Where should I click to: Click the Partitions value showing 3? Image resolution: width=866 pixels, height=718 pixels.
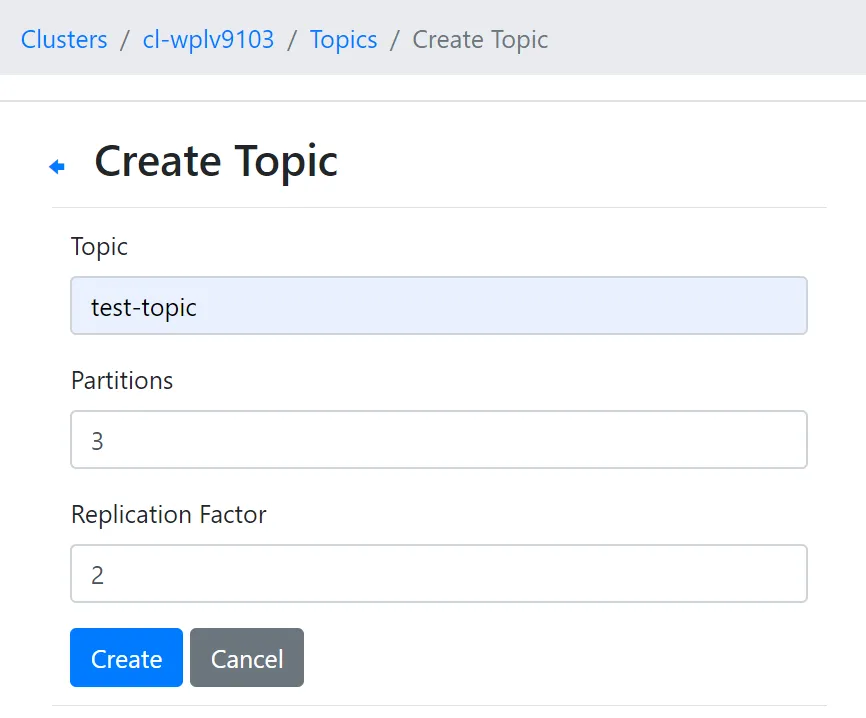click(x=438, y=440)
